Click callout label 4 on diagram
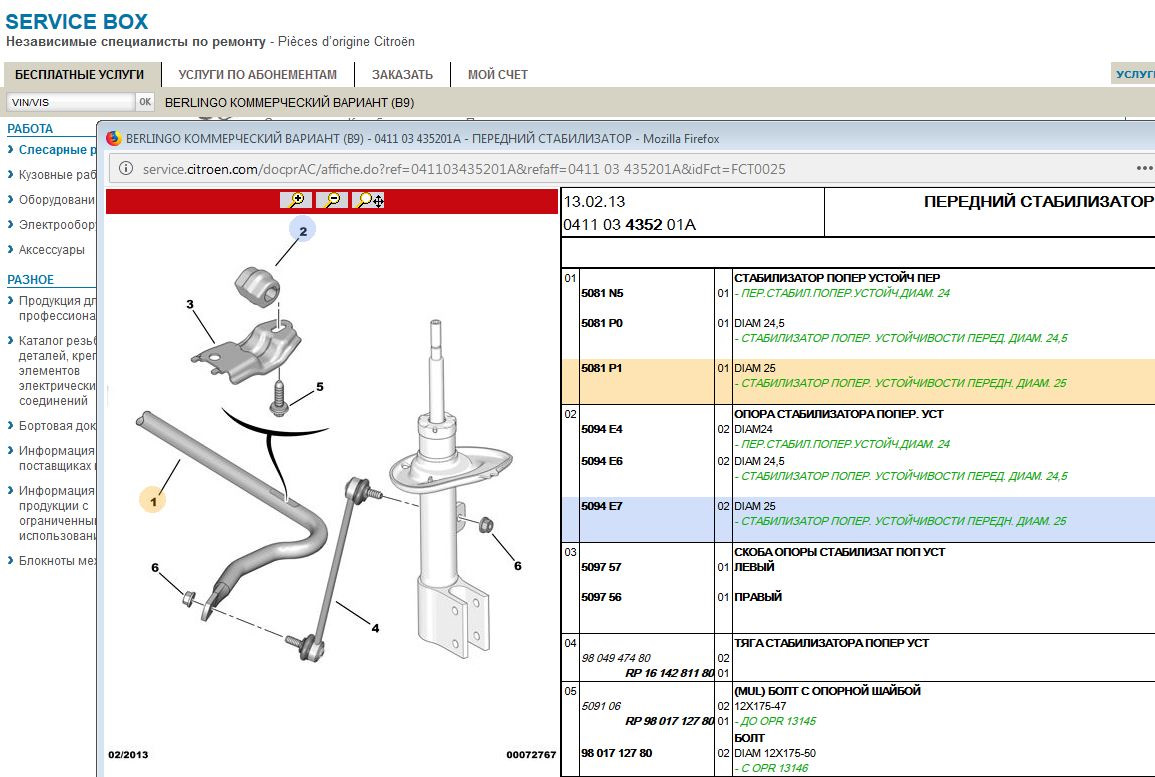The image size is (1155, 777). (x=375, y=628)
